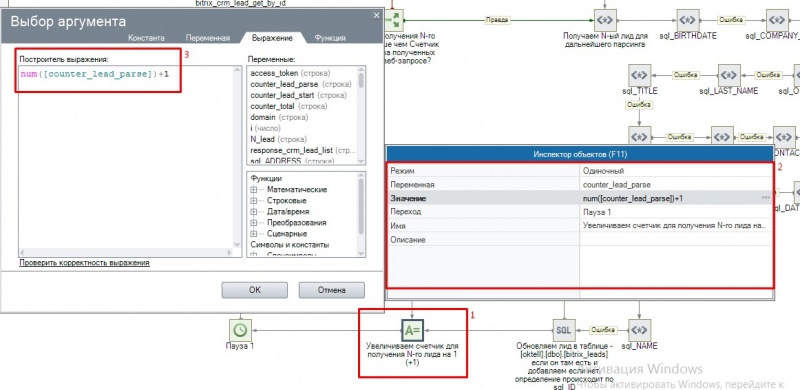Screen dimensions: 800x390
Task: Click the Имя field in object inspector
Action: 676,225
